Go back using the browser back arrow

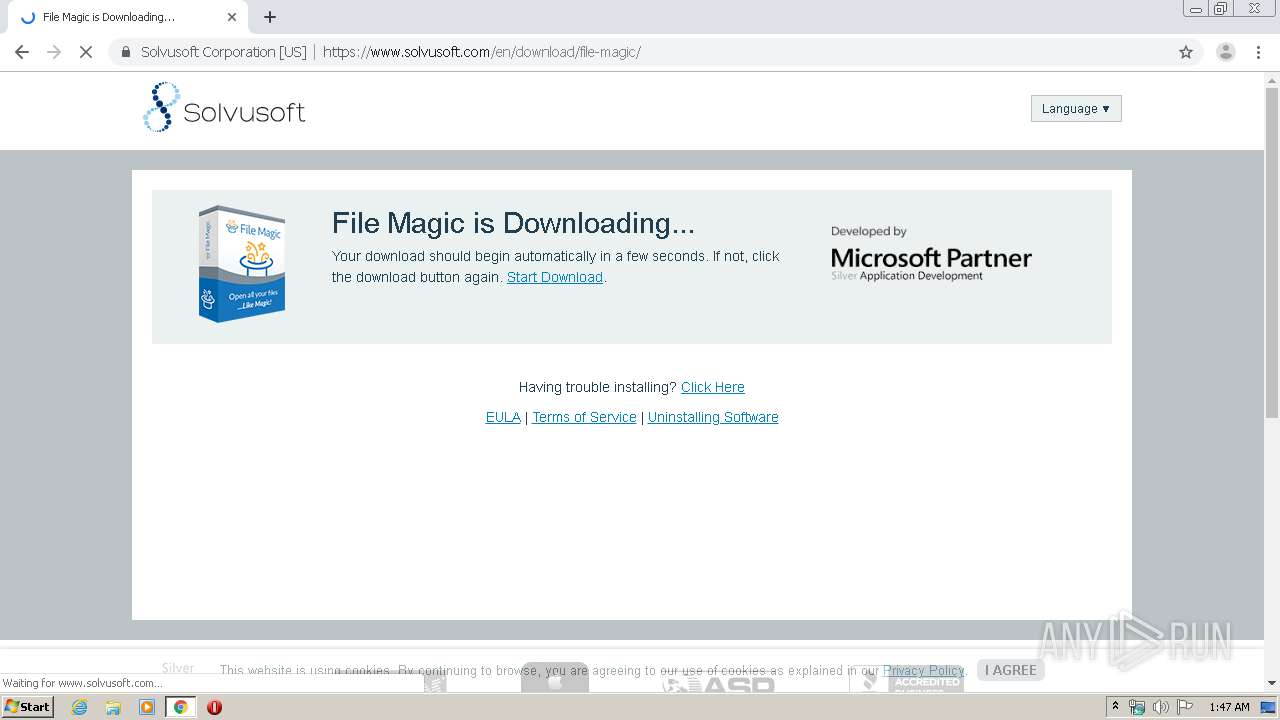pos(22,52)
